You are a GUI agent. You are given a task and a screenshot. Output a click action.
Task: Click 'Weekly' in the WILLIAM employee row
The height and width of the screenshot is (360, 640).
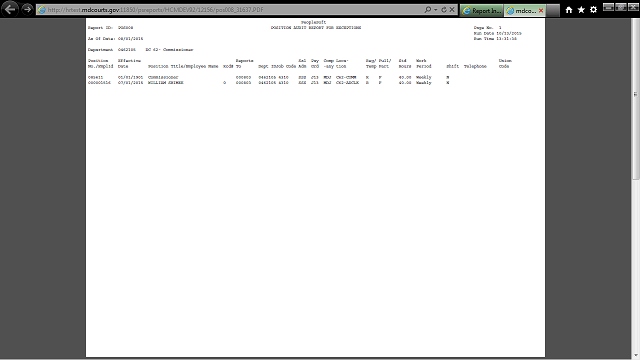click(423, 83)
